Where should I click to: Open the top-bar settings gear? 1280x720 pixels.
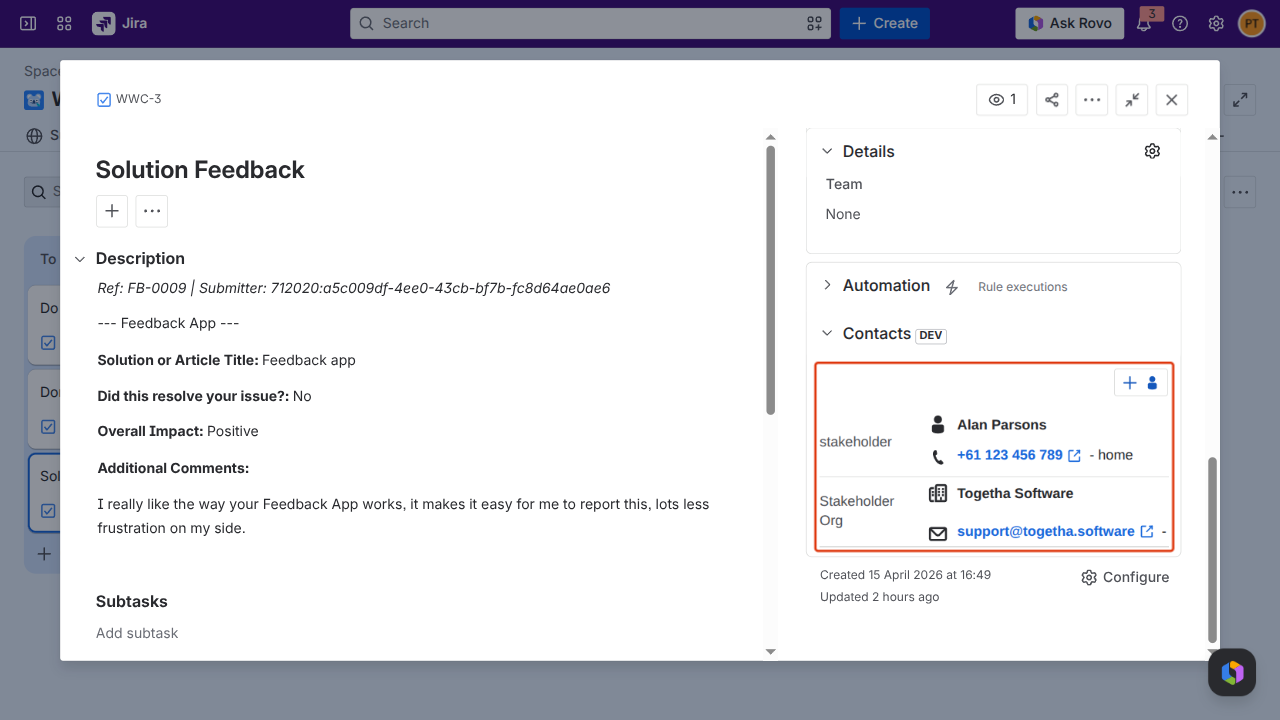pyautogui.click(x=1216, y=23)
